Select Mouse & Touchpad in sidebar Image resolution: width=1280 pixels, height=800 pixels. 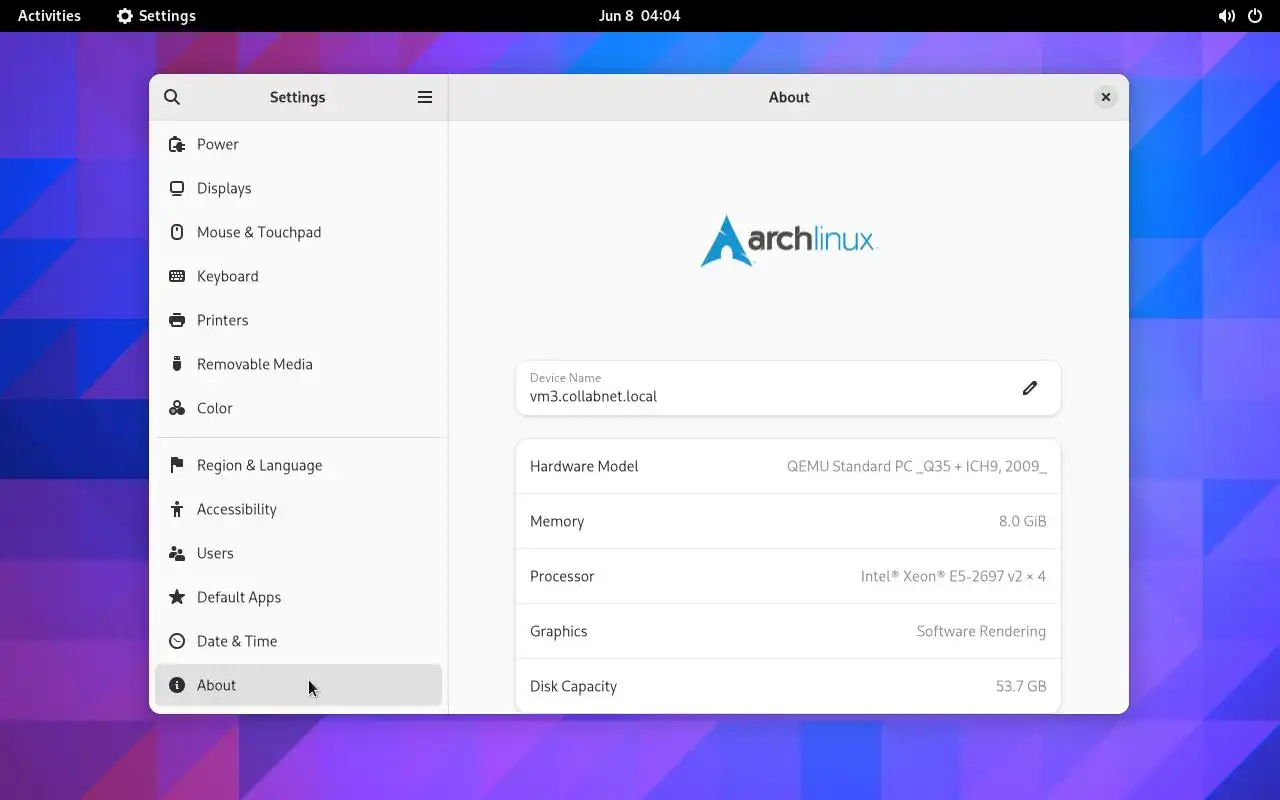(x=298, y=232)
